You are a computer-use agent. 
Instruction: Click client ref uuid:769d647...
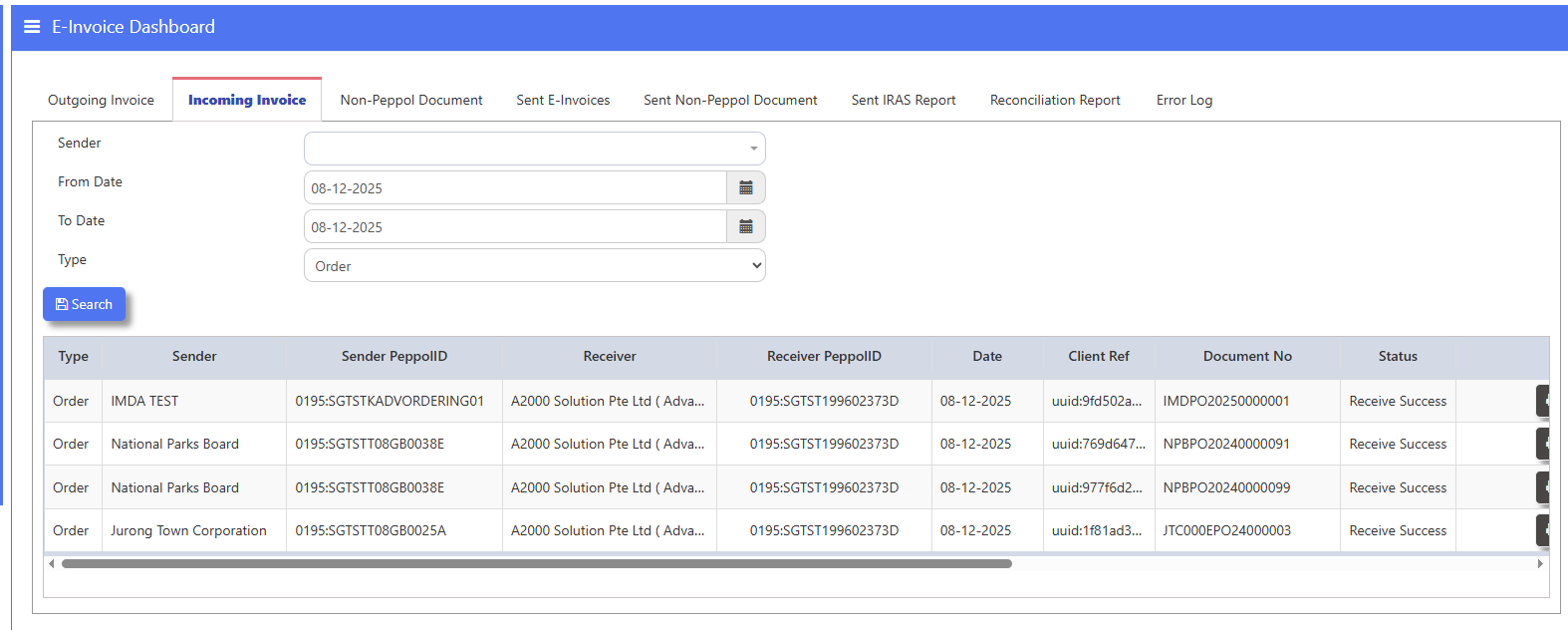[x=1099, y=444]
